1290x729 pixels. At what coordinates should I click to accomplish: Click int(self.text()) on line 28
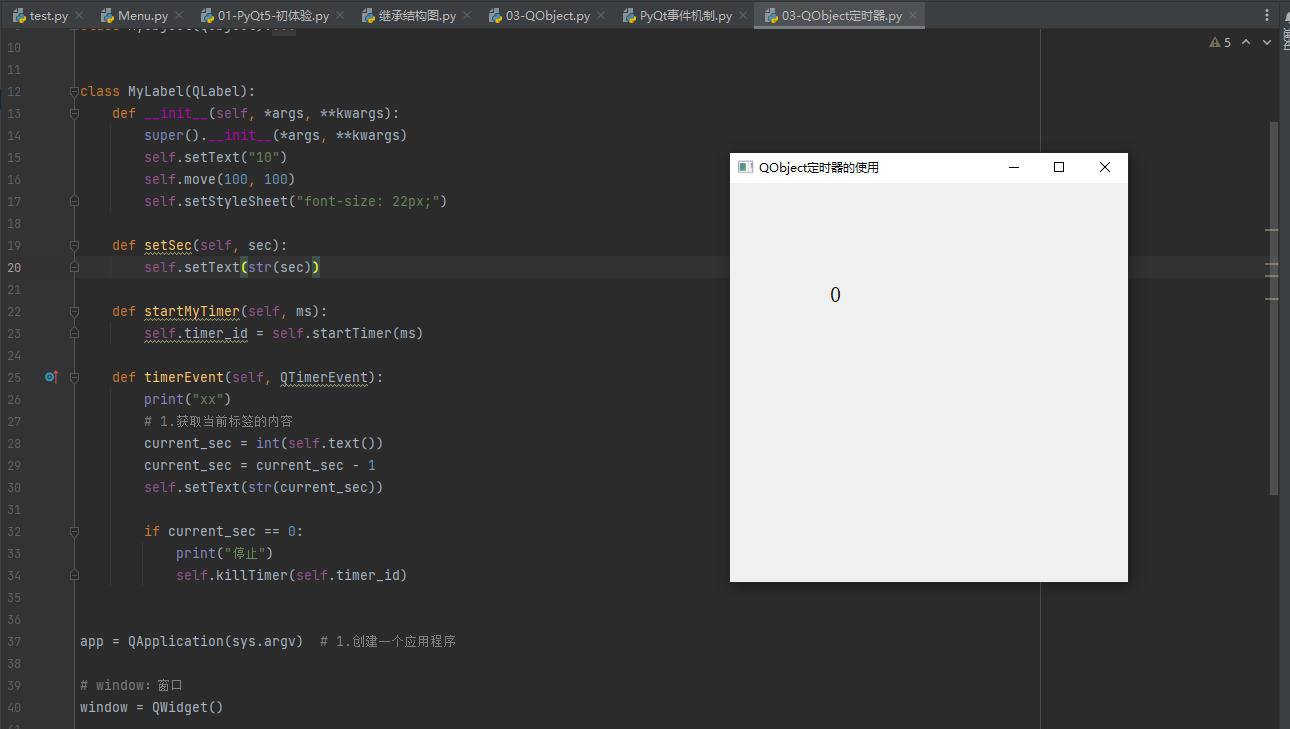click(x=320, y=444)
